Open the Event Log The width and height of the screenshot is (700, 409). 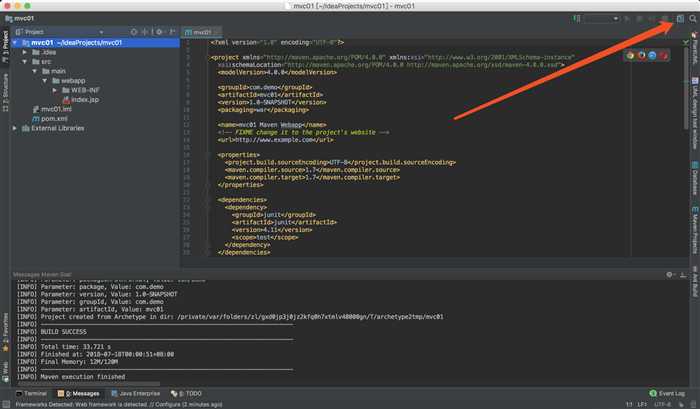click(x=667, y=393)
